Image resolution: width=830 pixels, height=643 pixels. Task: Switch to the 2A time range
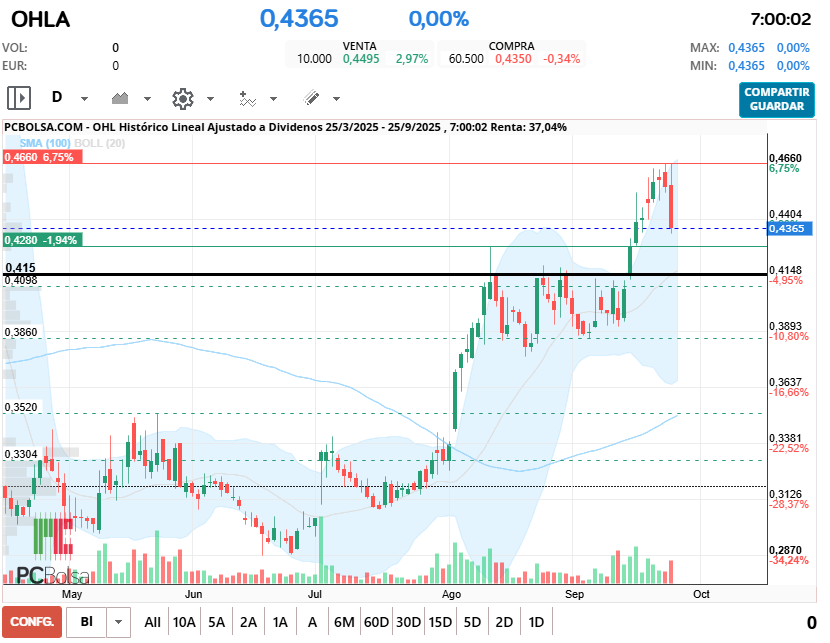pyautogui.click(x=248, y=622)
